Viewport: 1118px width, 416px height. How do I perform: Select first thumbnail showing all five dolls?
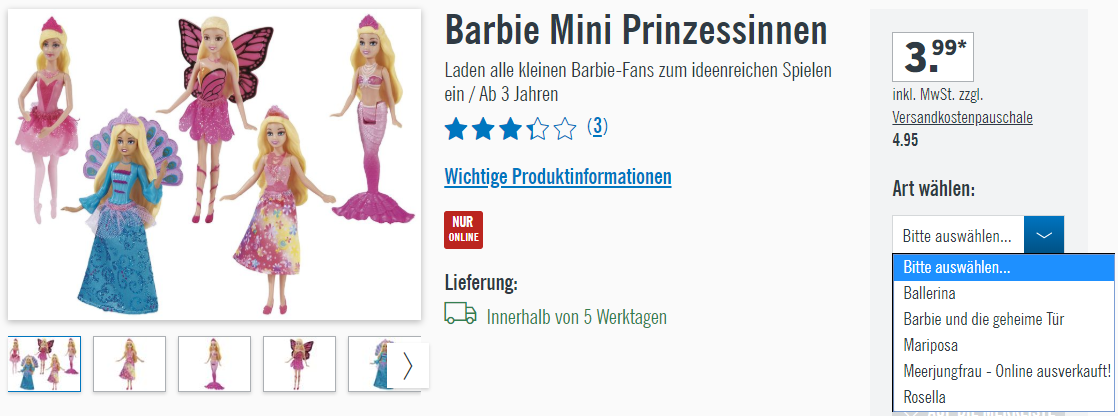(x=45, y=364)
